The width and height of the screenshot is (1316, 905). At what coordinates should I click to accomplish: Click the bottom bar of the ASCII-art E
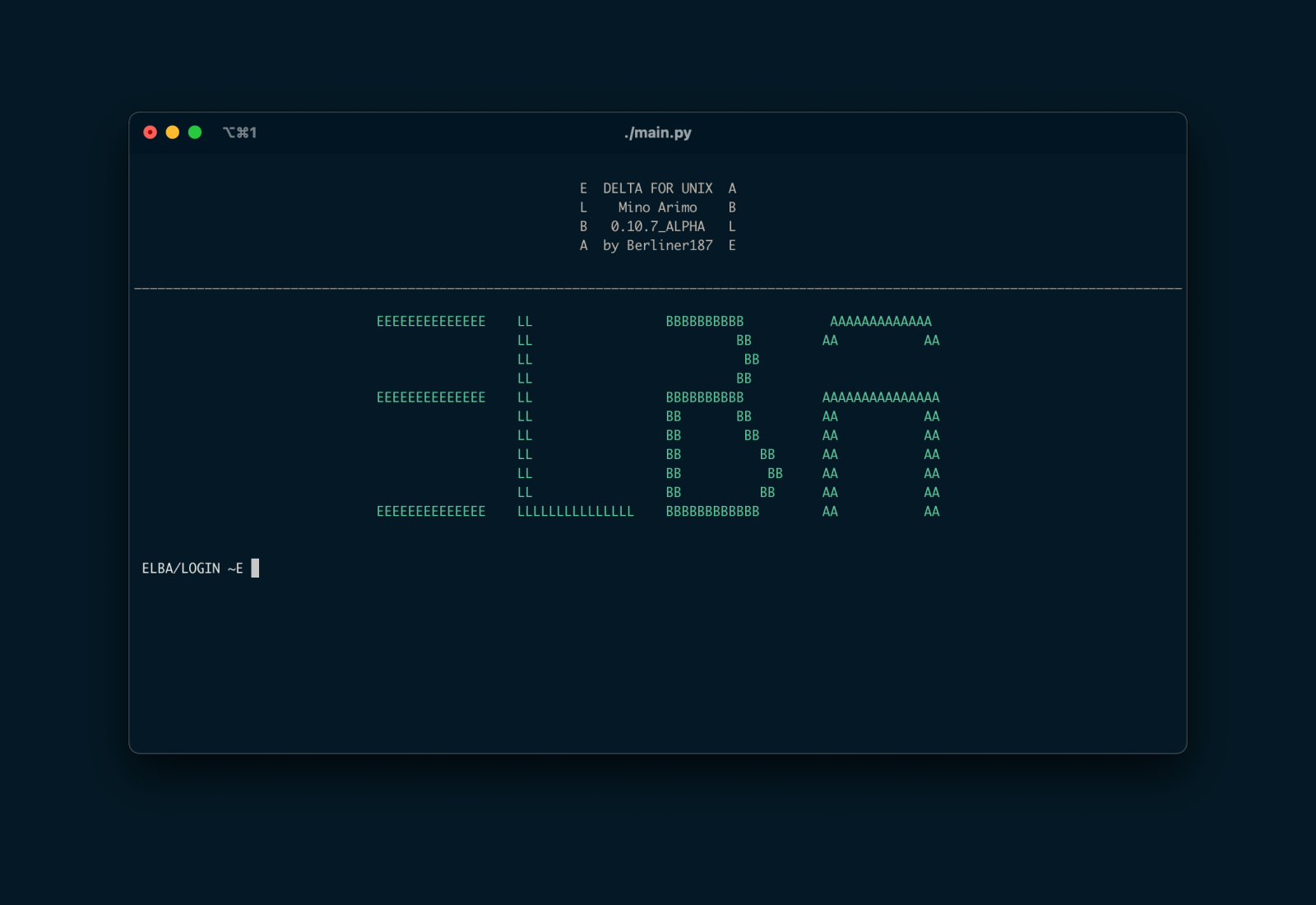click(431, 512)
